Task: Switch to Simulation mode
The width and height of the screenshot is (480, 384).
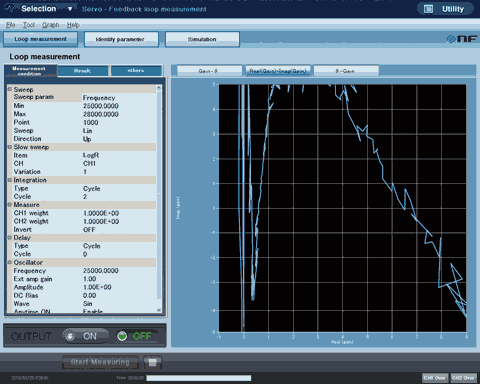Action: click(202, 39)
